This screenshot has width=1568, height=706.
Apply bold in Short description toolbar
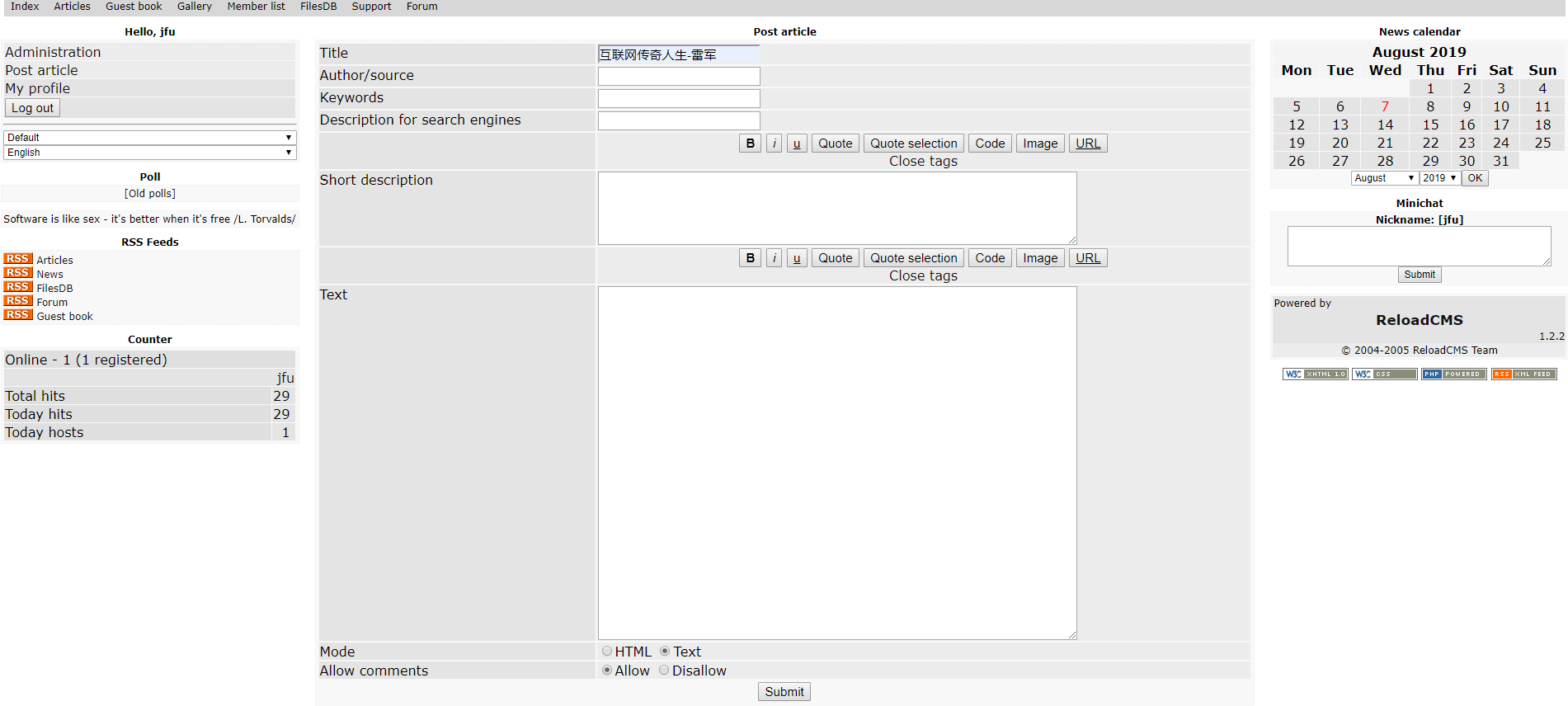[750, 144]
